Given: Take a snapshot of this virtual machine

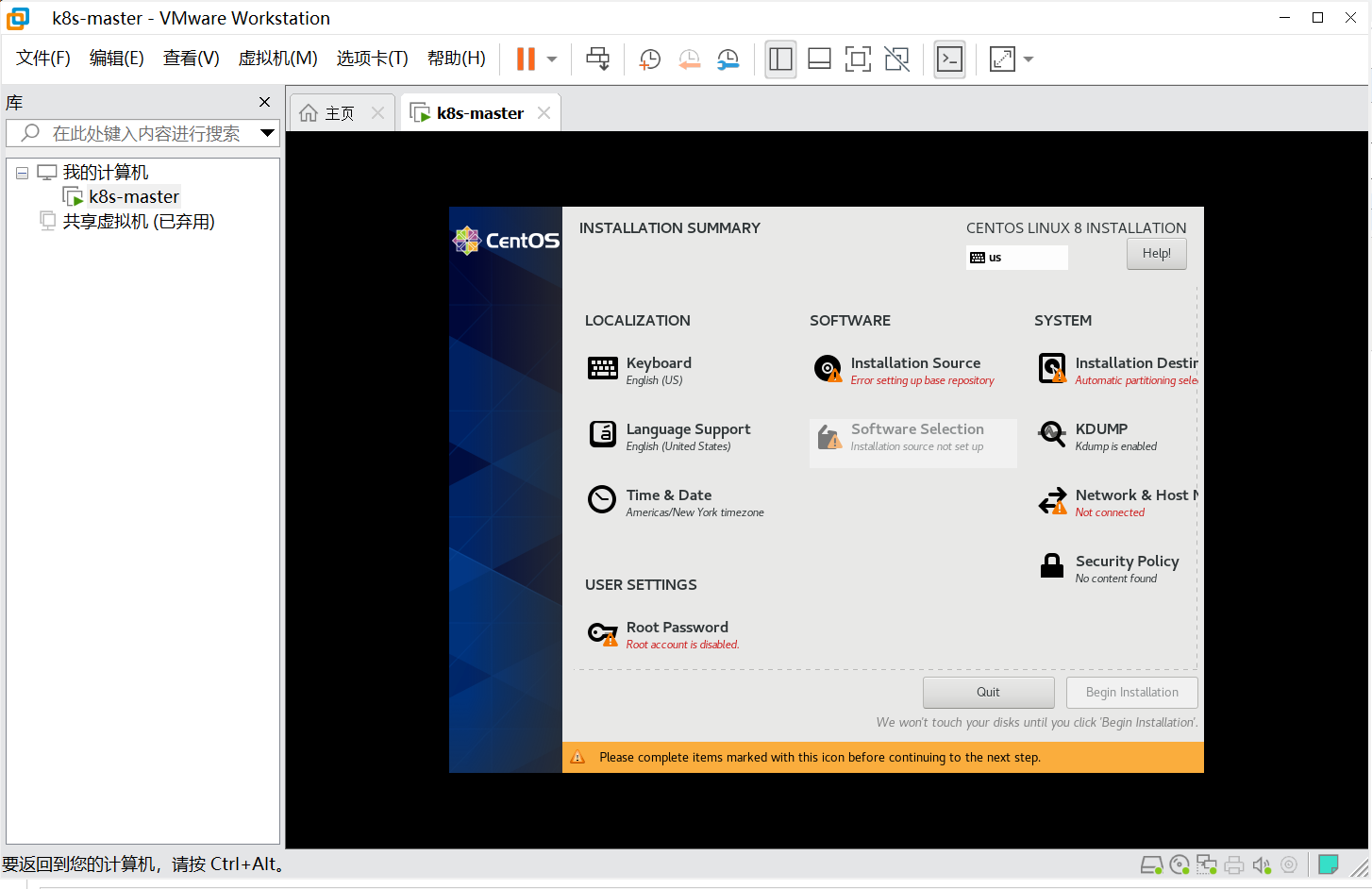Looking at the screenshot, I should (649, 59).
